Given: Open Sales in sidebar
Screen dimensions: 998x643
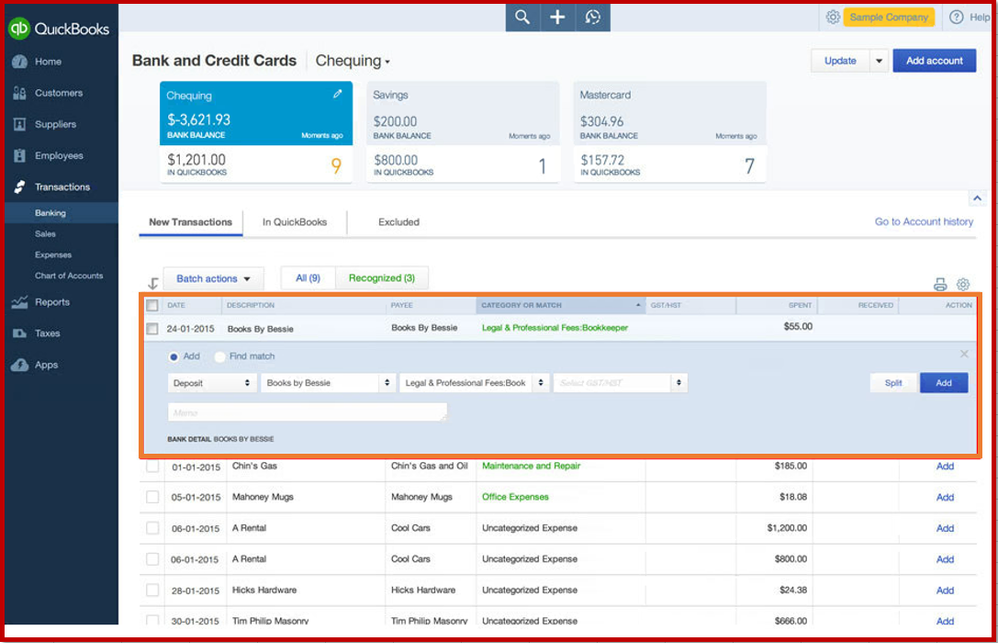Looking at the screenshot, I should (46, 234).
